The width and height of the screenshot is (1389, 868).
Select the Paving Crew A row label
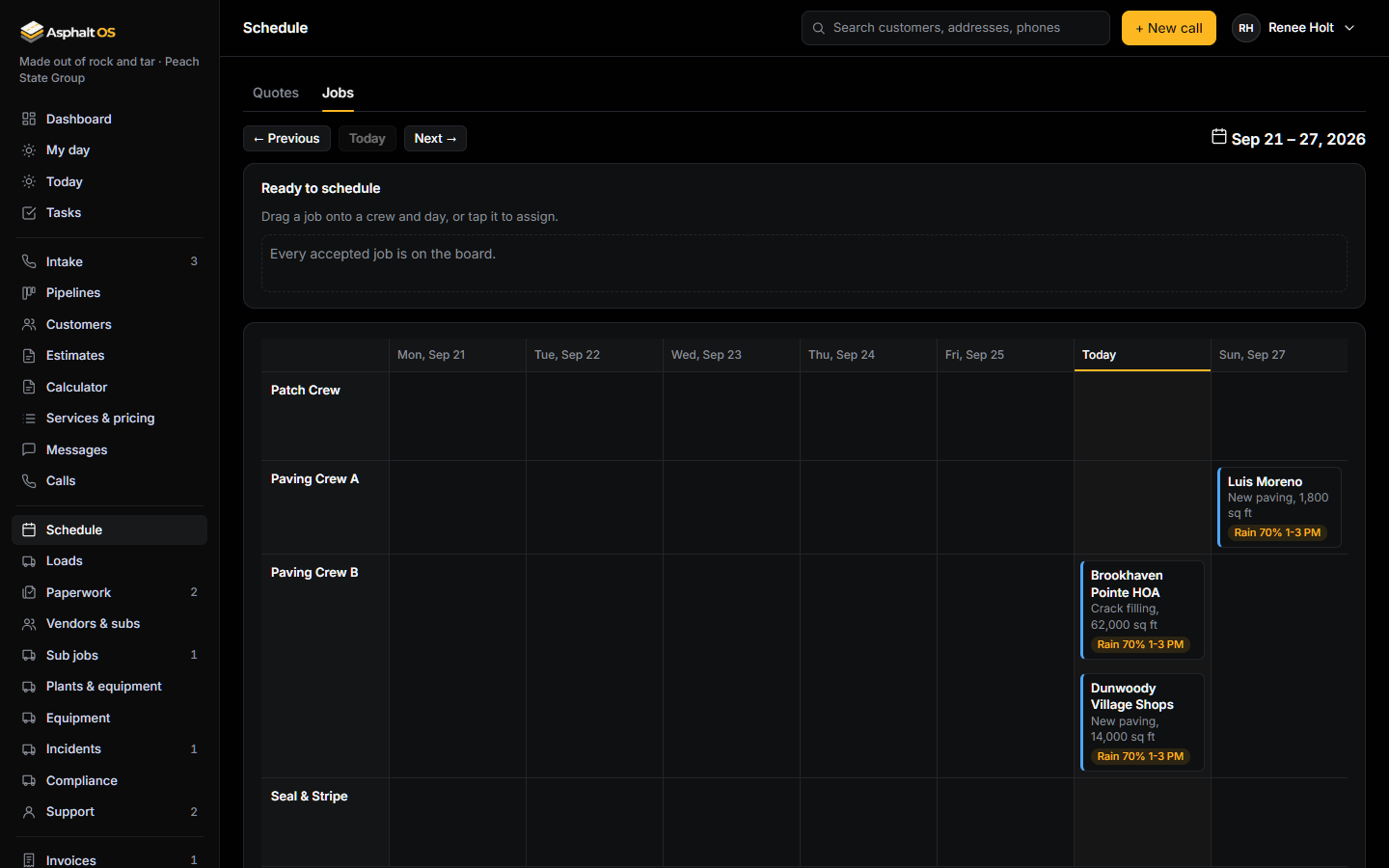coord(314,479)
